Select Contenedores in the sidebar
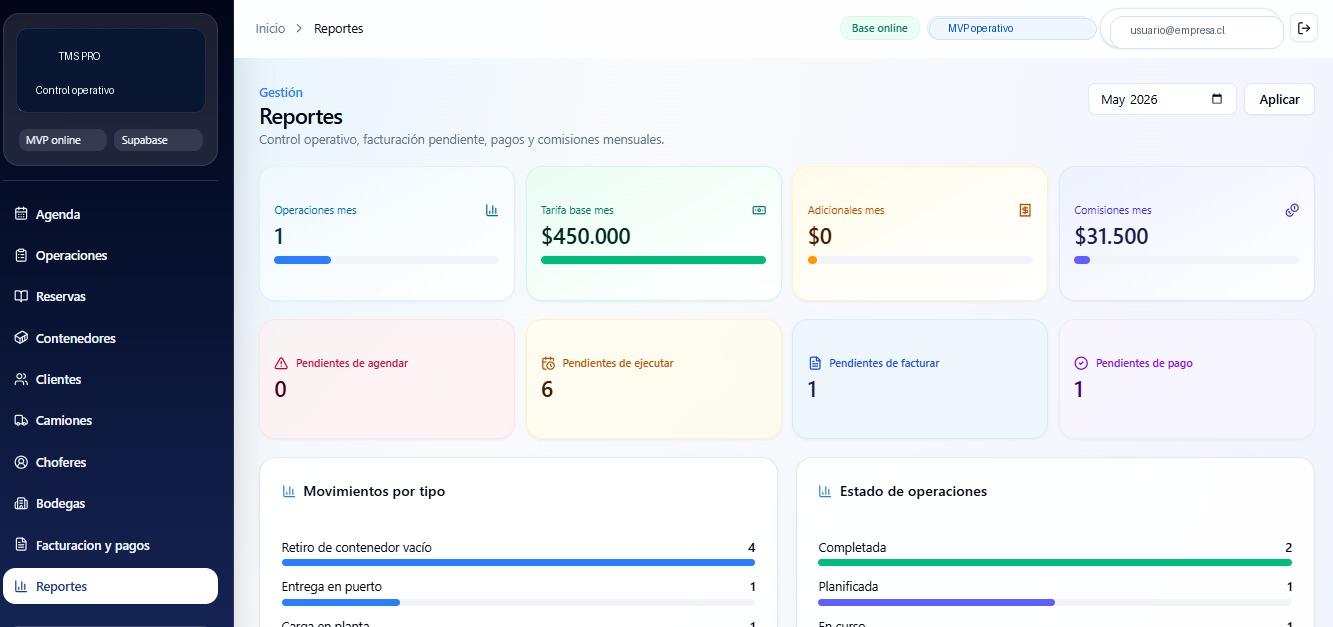The width and height of the screenshot is (1333, 627). pyautogui.click(x=110, y=338)
